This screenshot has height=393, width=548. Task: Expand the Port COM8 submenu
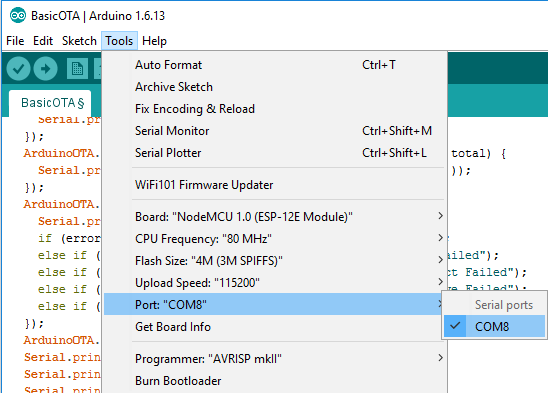(x=273, y=305)
